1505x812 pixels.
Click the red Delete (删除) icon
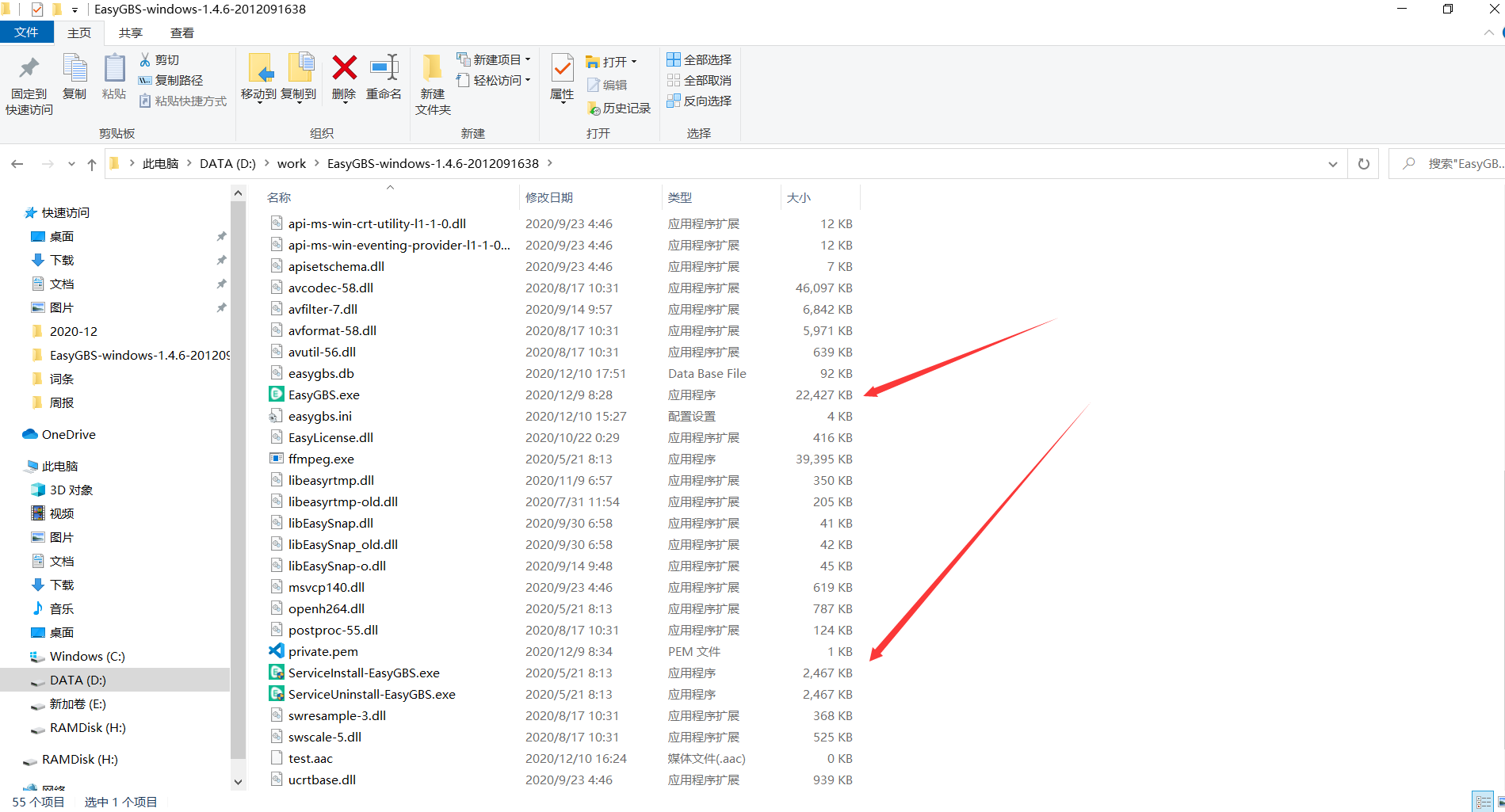(x=344, y=68)
